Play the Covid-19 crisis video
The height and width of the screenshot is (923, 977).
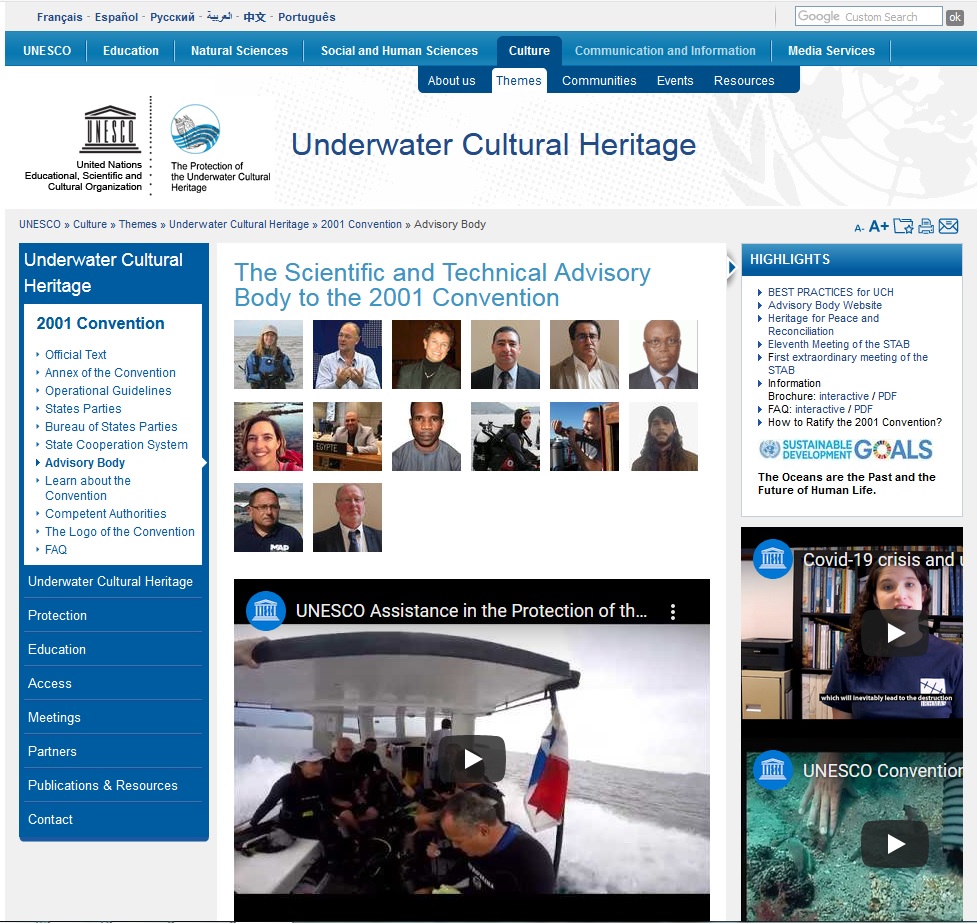click(x=894, y=633)
